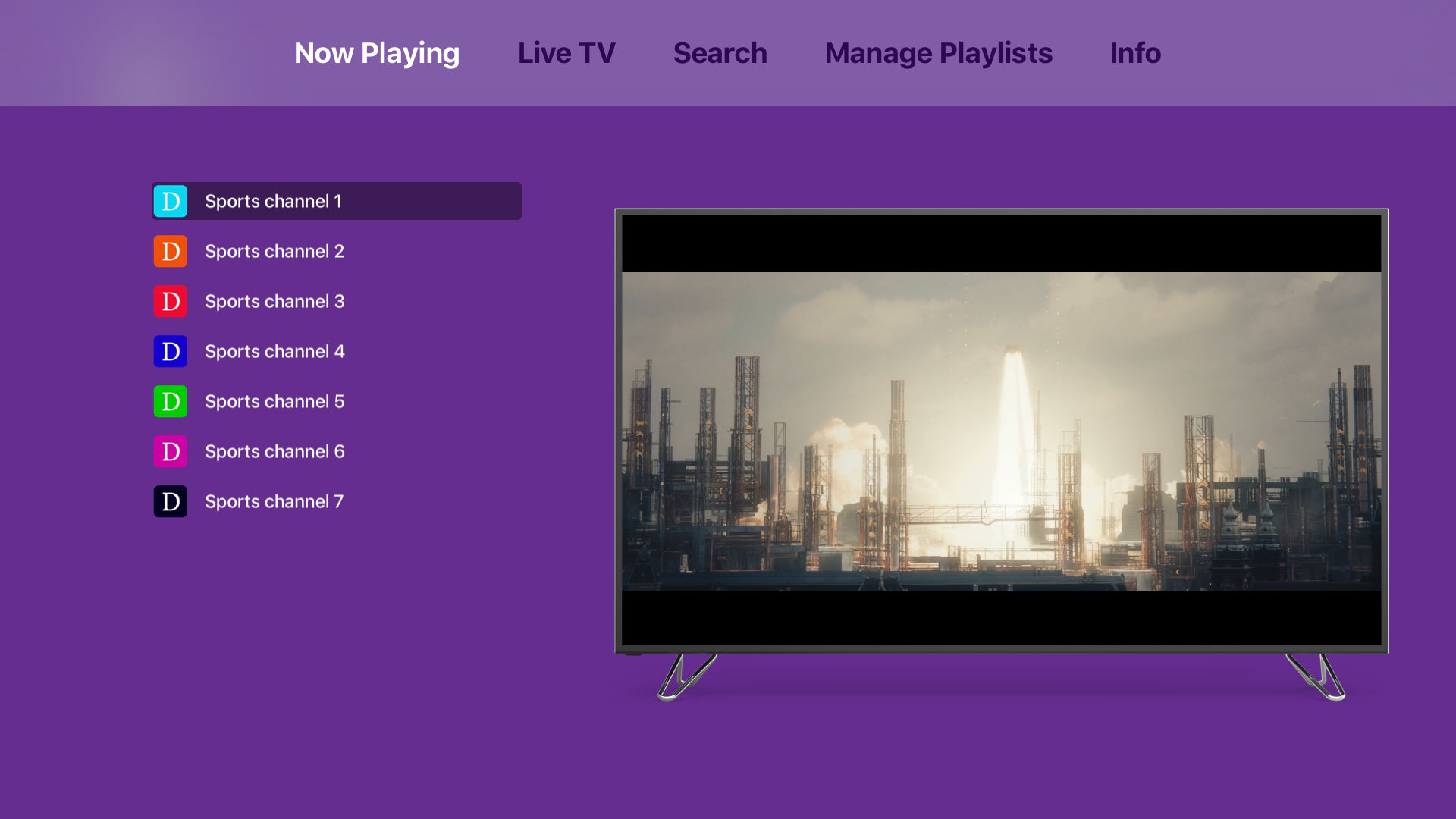Click the blue D icon for Sports channel 4
Screen dimensions: 1456x819
click(x=171, y=351)
